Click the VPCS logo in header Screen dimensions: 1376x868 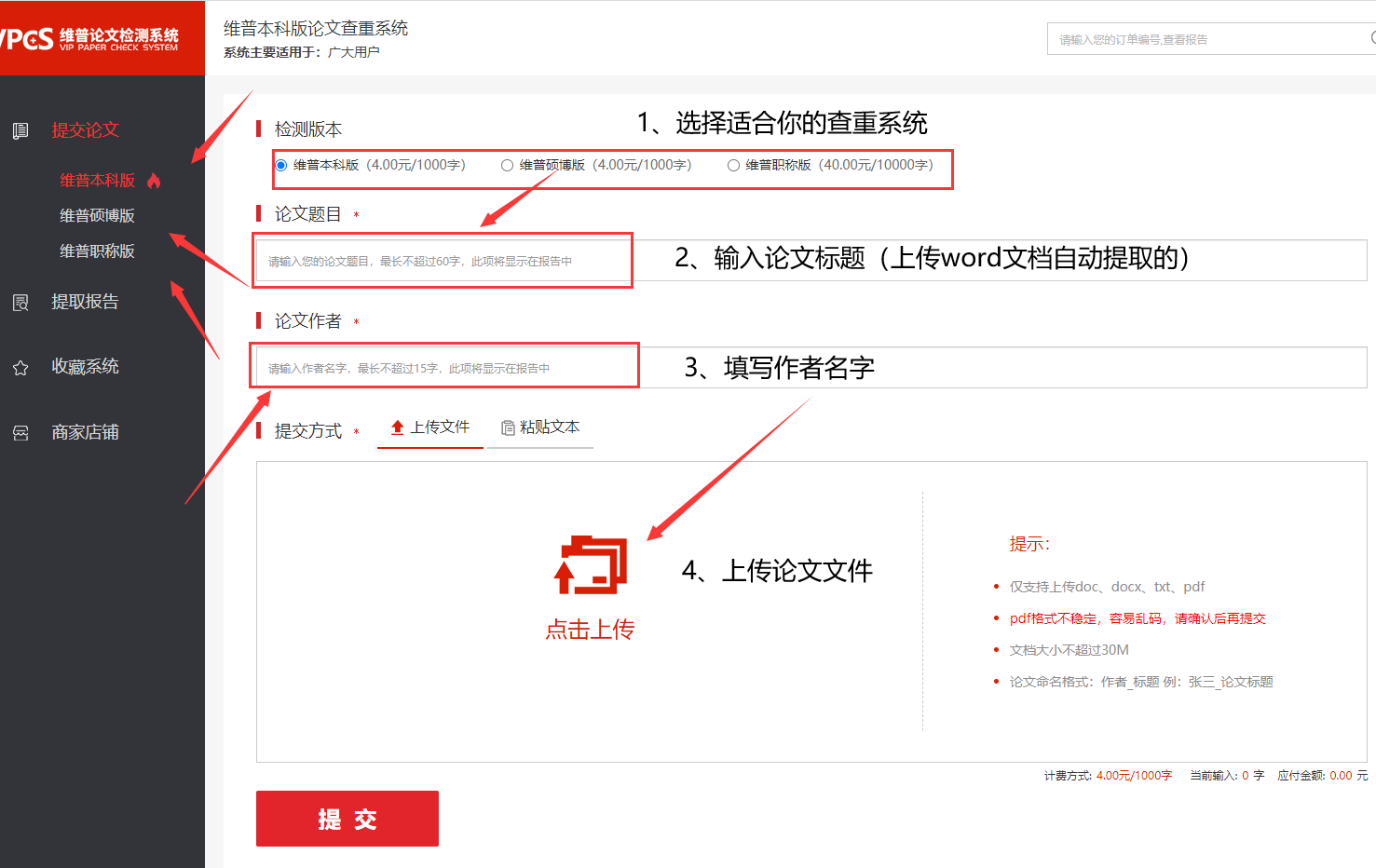[x=90, y=38]
